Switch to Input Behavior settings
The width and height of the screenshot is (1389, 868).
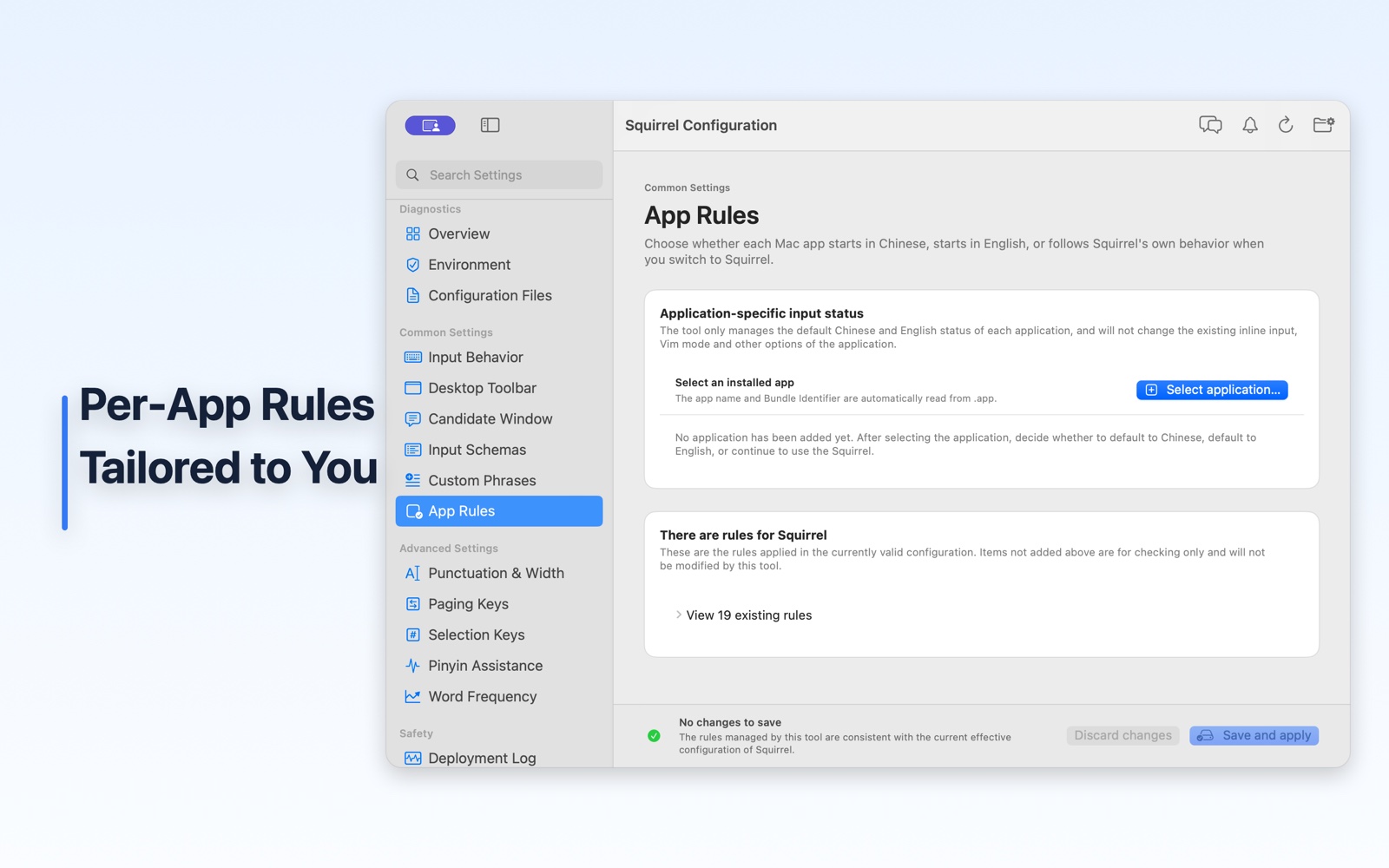pos(476,358)
